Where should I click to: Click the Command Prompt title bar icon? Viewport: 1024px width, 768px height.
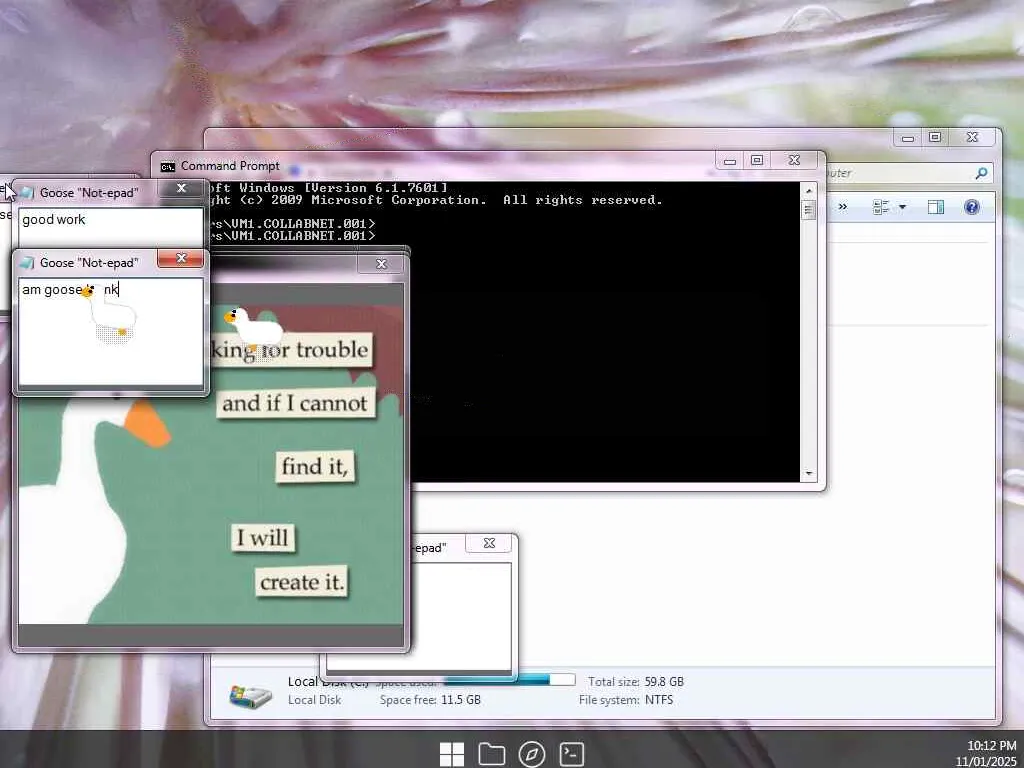pos(168,167)
